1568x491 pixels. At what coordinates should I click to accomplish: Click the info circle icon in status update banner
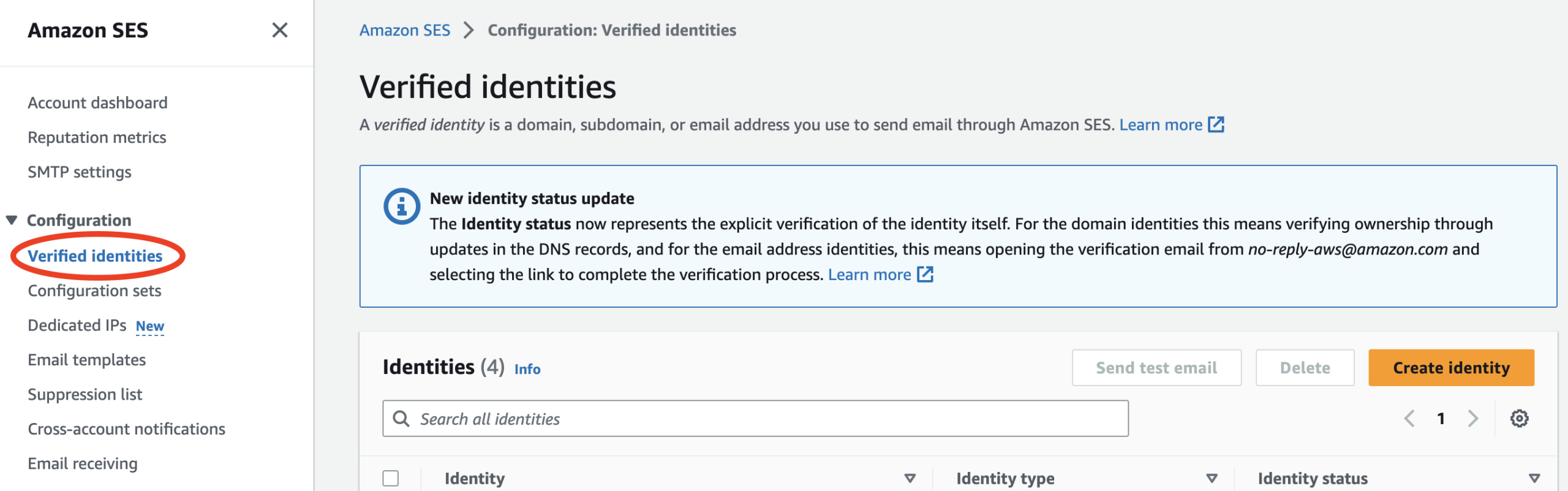pyautogui.click(x=402, y=206)
